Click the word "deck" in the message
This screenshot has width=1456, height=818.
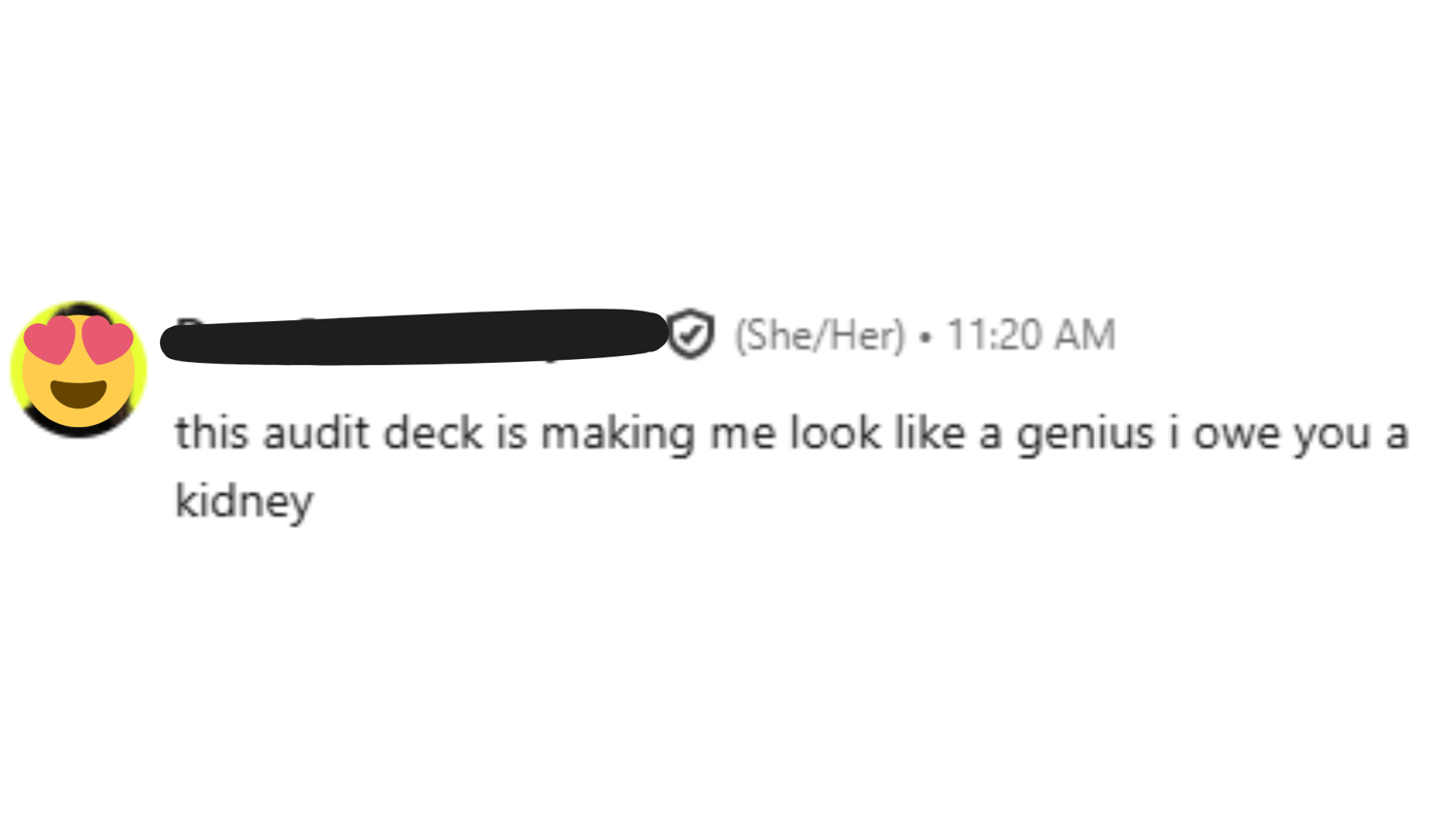[433, 433]
